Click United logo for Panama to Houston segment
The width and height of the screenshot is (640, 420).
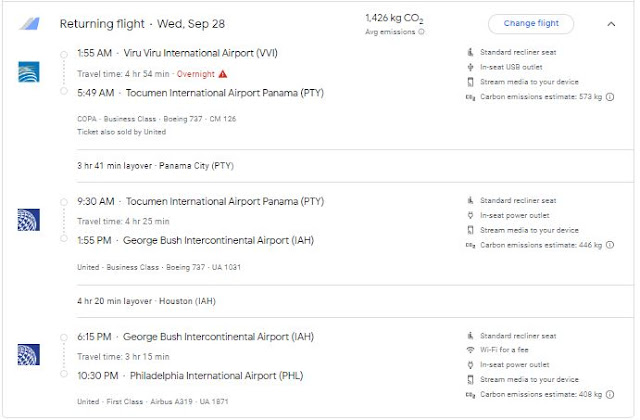click(28, 220)
